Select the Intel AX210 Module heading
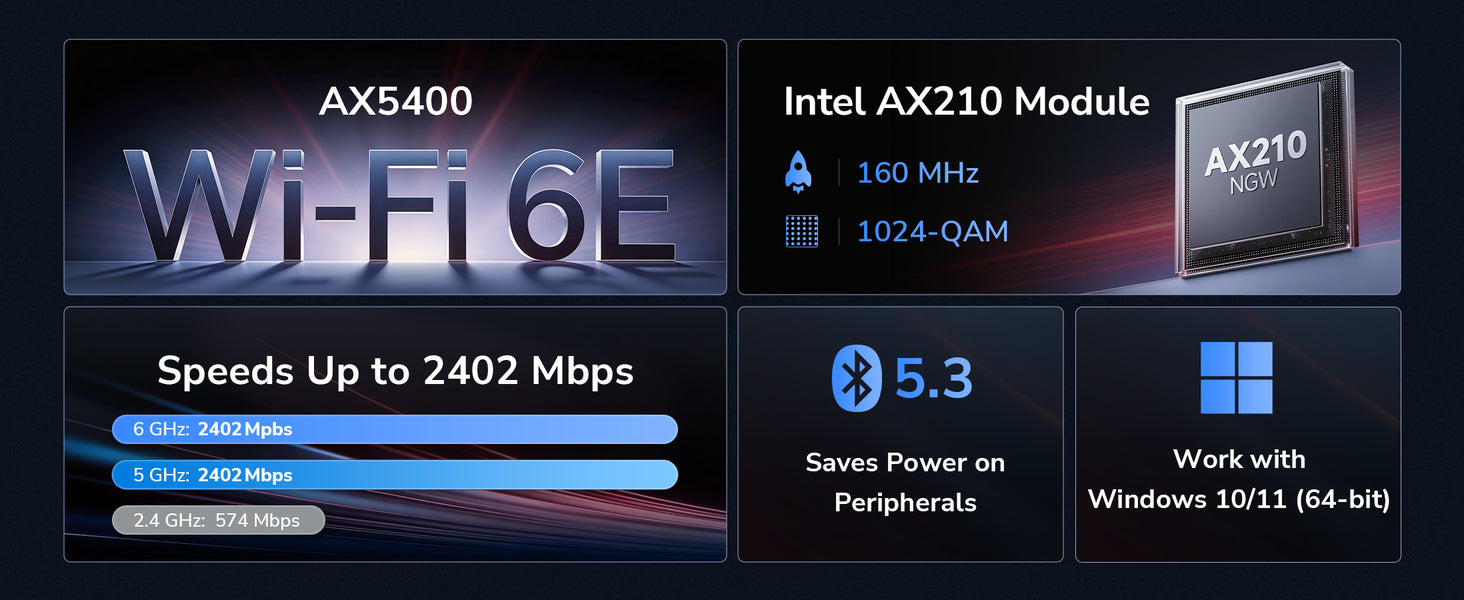Image resolution: width=1464 pixels, height=600 pixels. (x=966, y=102)
